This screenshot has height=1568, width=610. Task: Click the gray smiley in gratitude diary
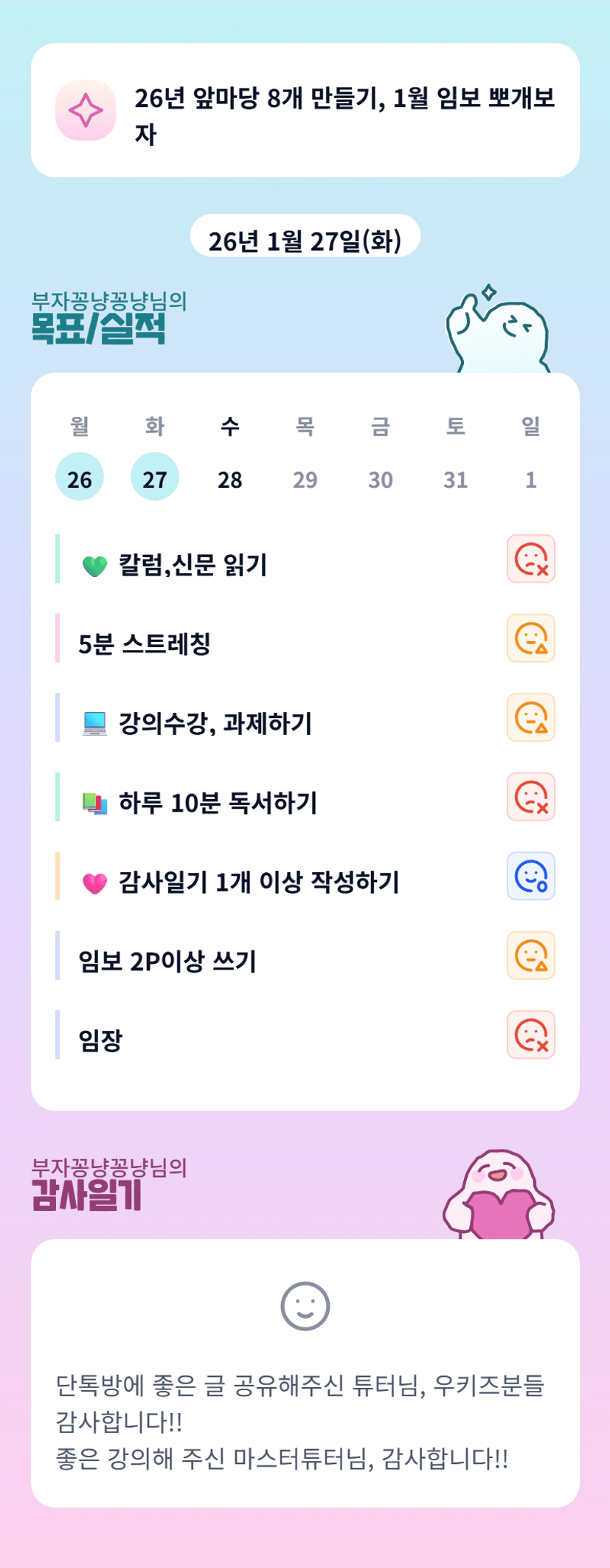305,1305
